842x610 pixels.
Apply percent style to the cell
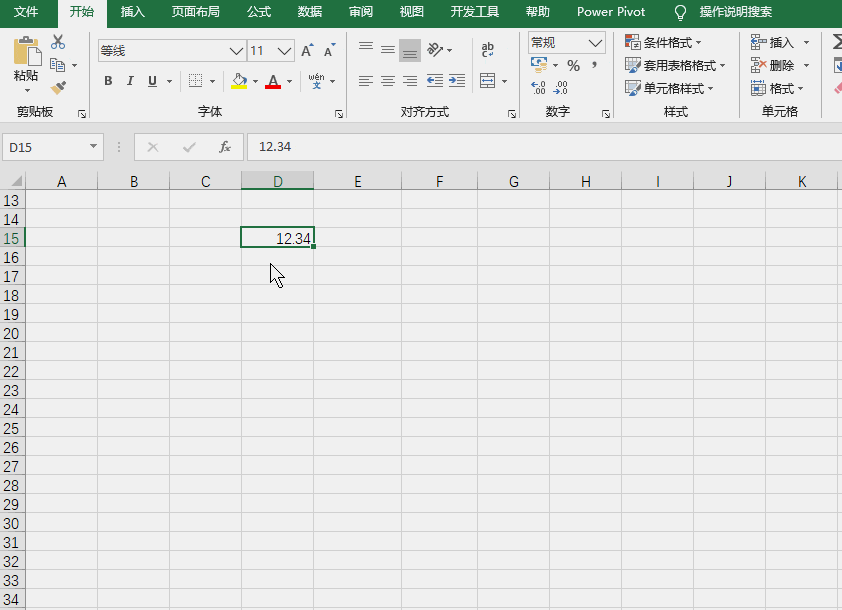[574, 66]
